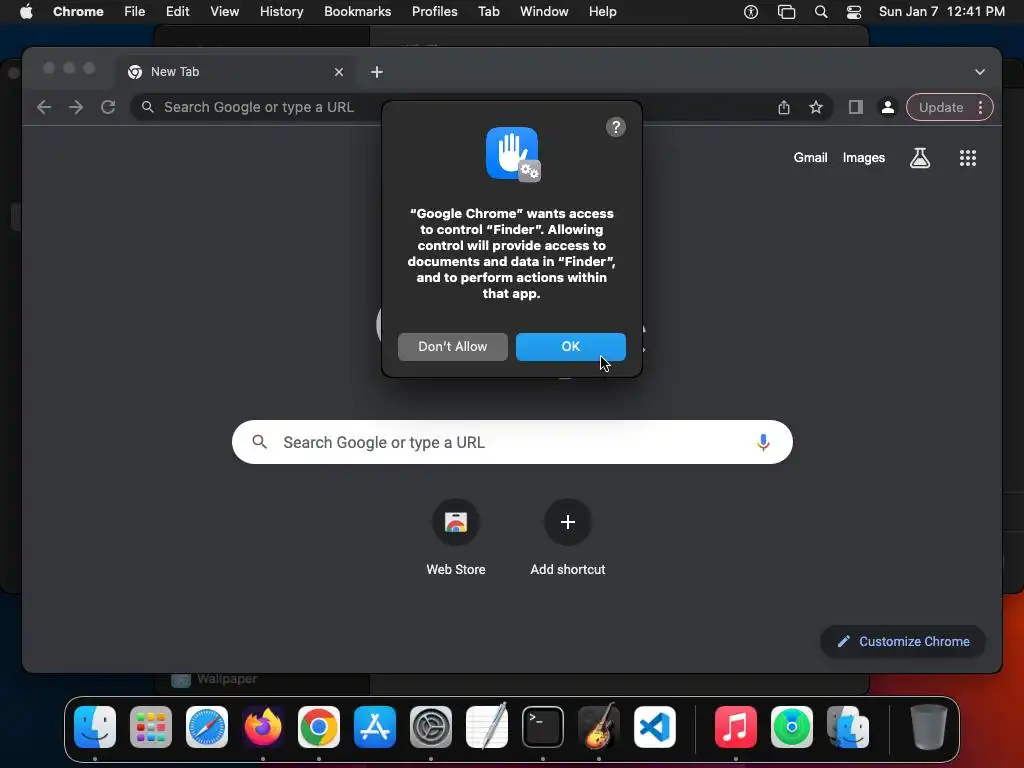Launch Safari from the Dock
Screen dimensions: 1024x768
207,727
